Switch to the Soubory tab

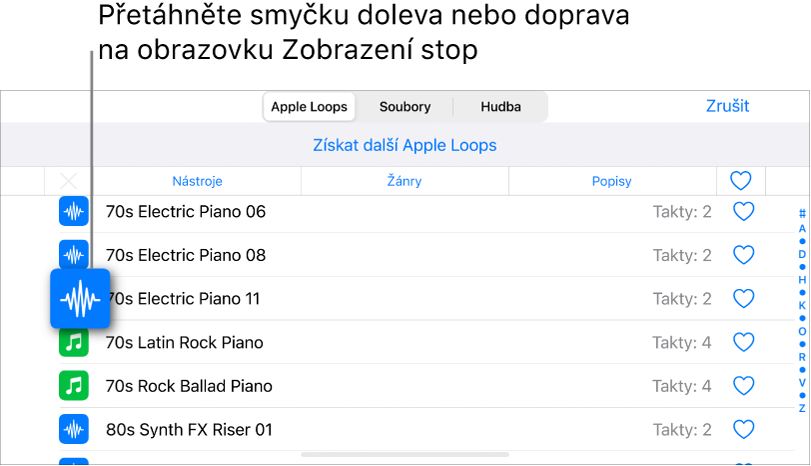pos(405,107)
